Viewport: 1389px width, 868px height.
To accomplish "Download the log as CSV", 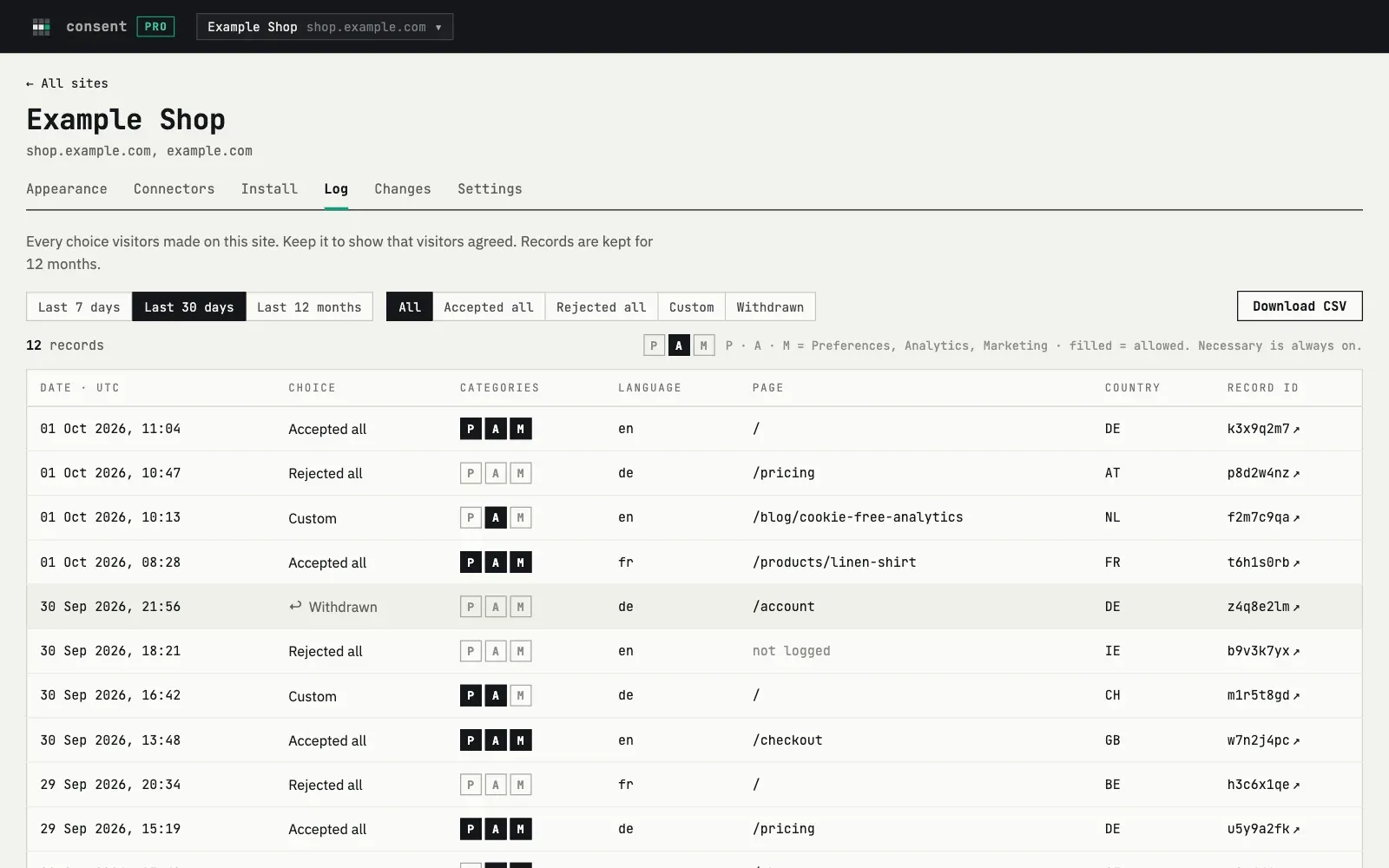I will tap(1300, 306).
